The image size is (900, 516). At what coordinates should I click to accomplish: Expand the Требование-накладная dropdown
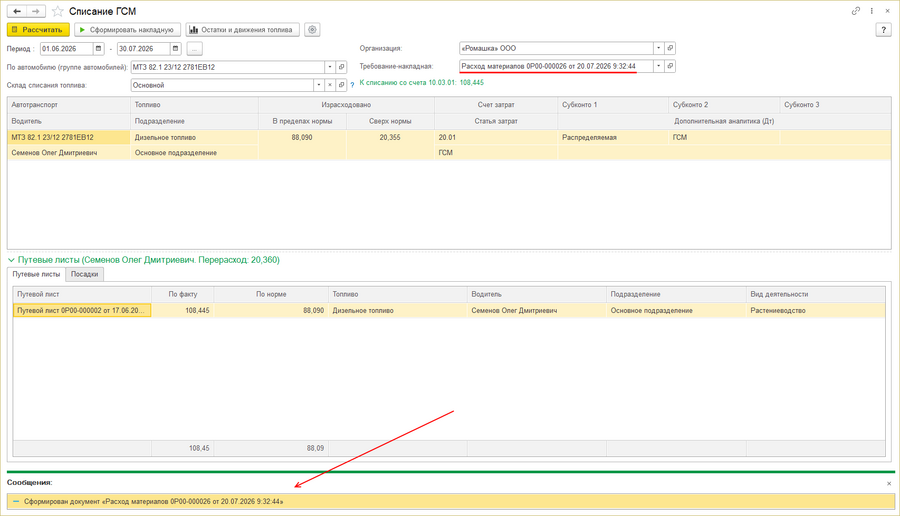658,66
